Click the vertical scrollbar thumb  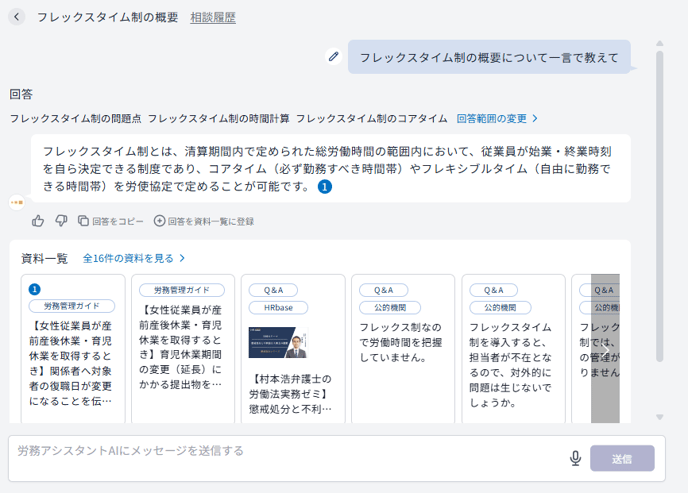coord(659,206)
